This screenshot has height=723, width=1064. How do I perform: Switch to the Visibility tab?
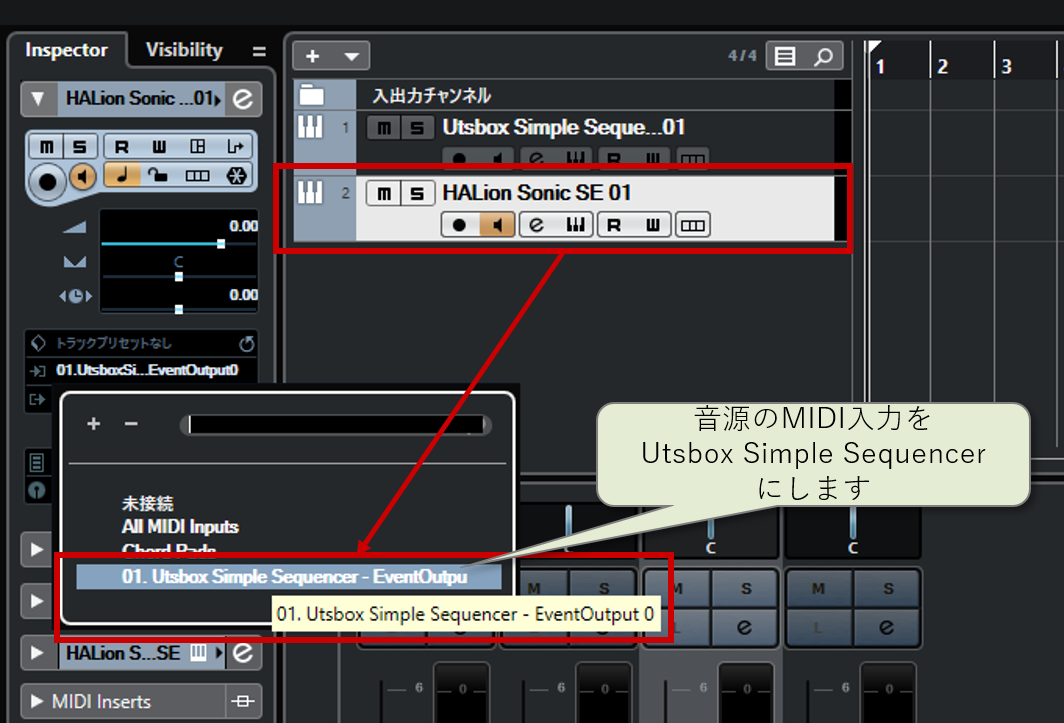(x=184, y=50)
